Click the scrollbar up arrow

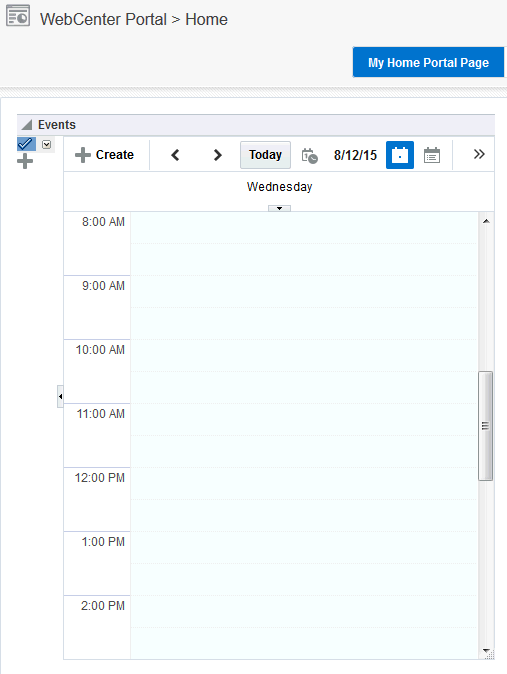pyautogui.click(x=486, y=221)
